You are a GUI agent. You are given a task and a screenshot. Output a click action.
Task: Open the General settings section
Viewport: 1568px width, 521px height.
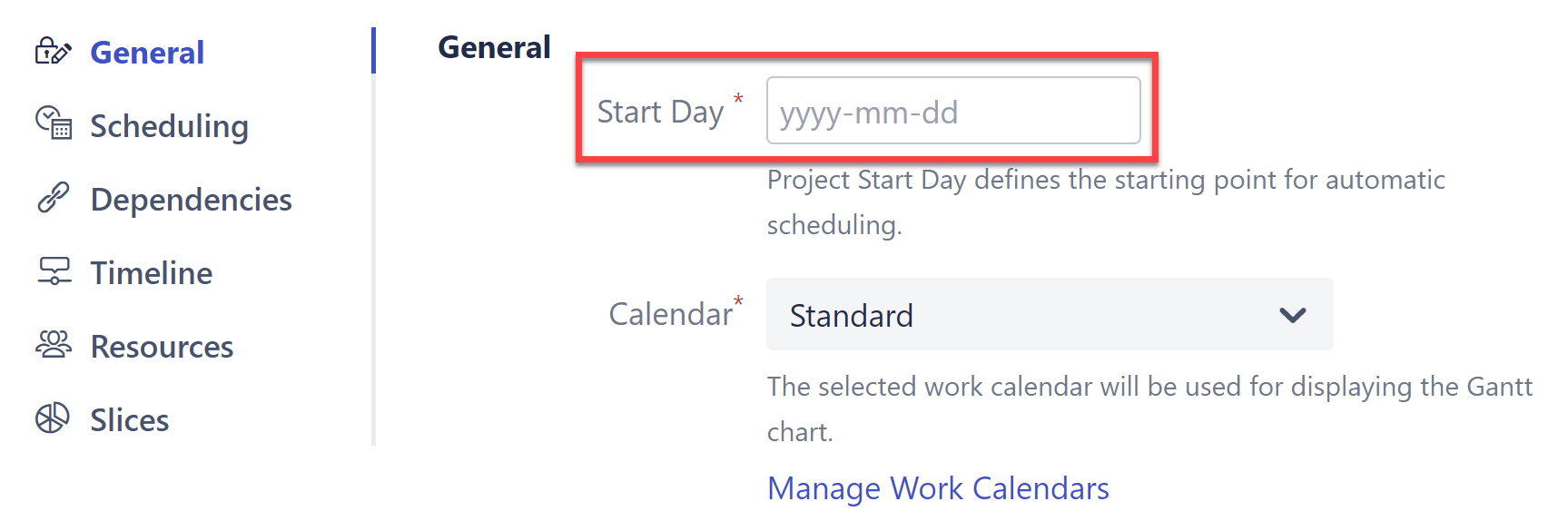pyautogui.click(x=147, y=53)
